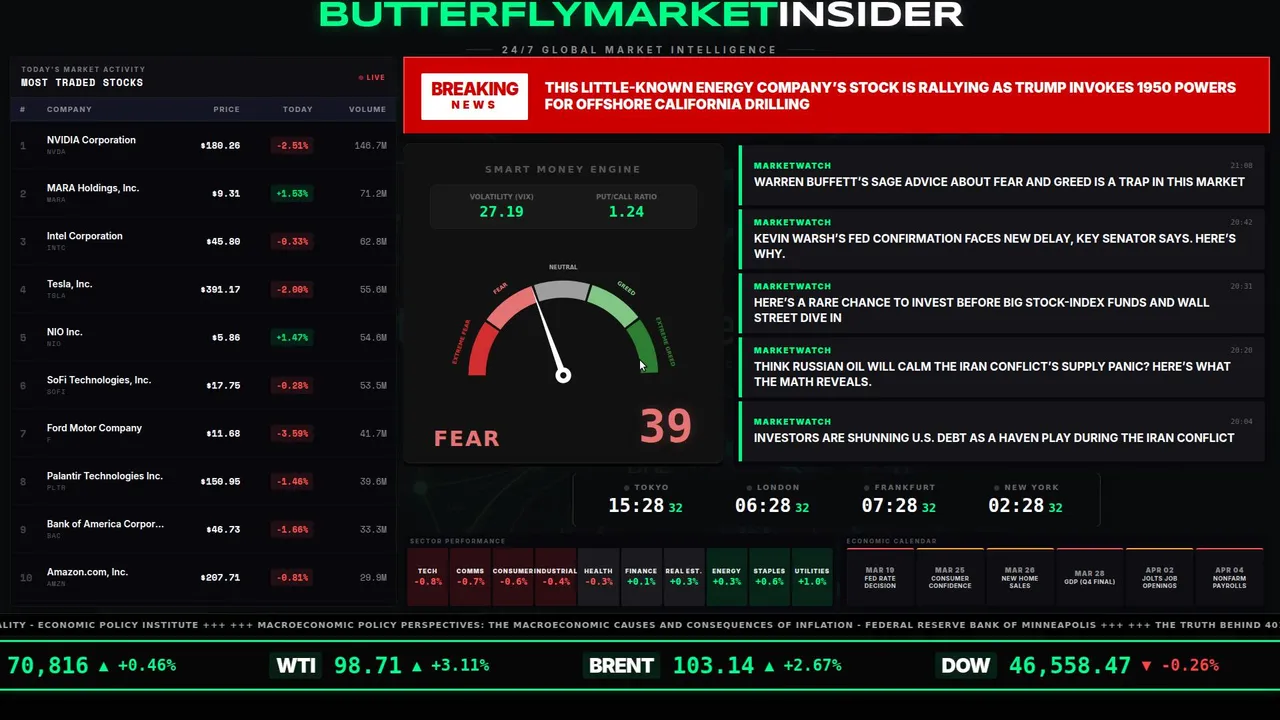The height and width of the screenshot is (720, 1280).
Task: Click the WTI ticker label
Action: click(x=296, y=665)
